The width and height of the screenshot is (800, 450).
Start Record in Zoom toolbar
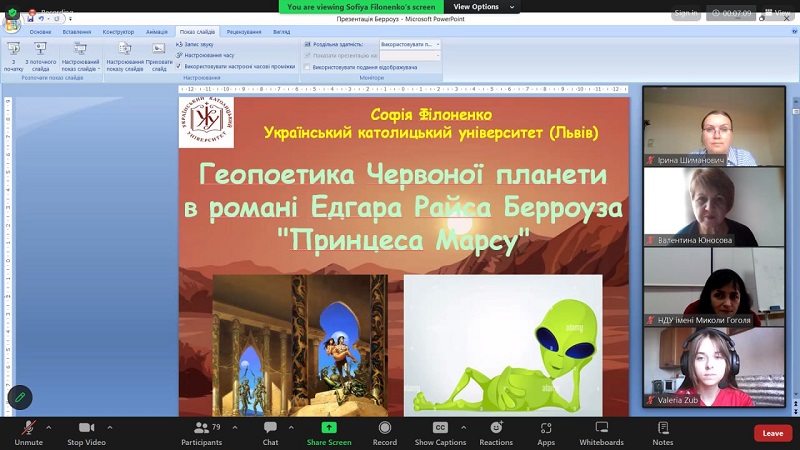pos(385,434)
